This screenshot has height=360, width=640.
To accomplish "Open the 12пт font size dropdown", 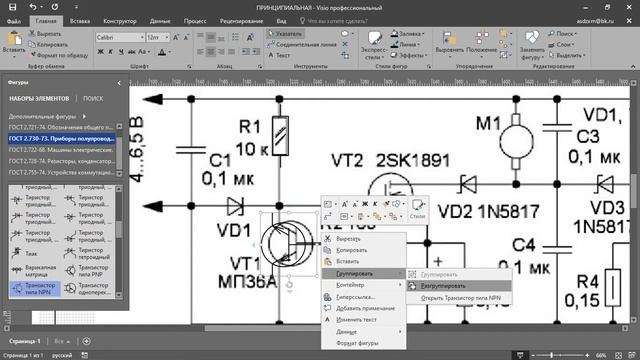I will 167,37.
